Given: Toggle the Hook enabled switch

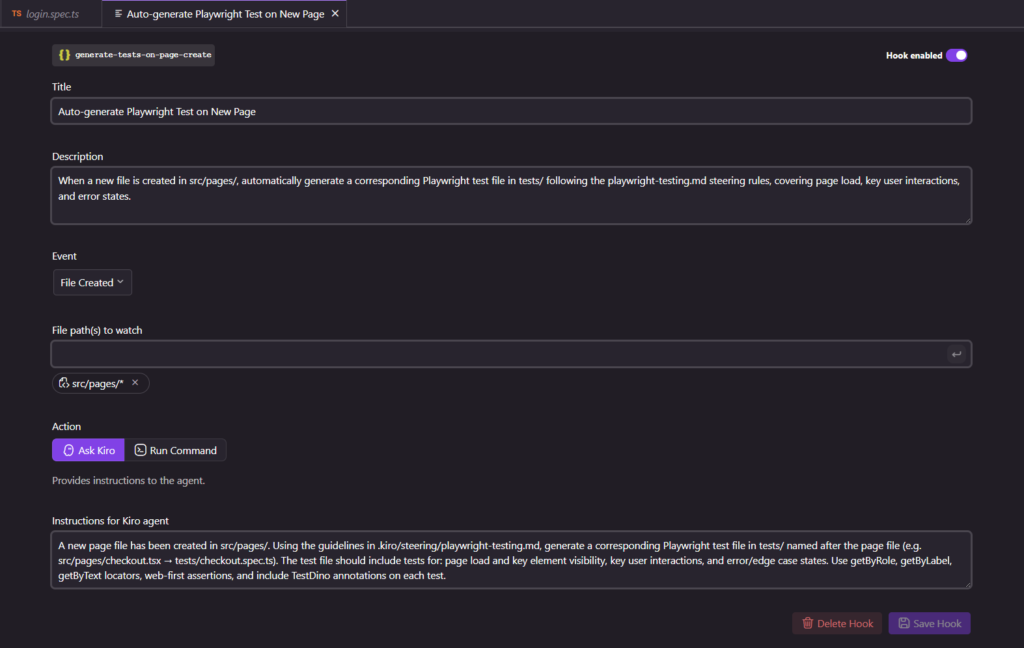Looking at the screenshot, I should tap(956, 55).
